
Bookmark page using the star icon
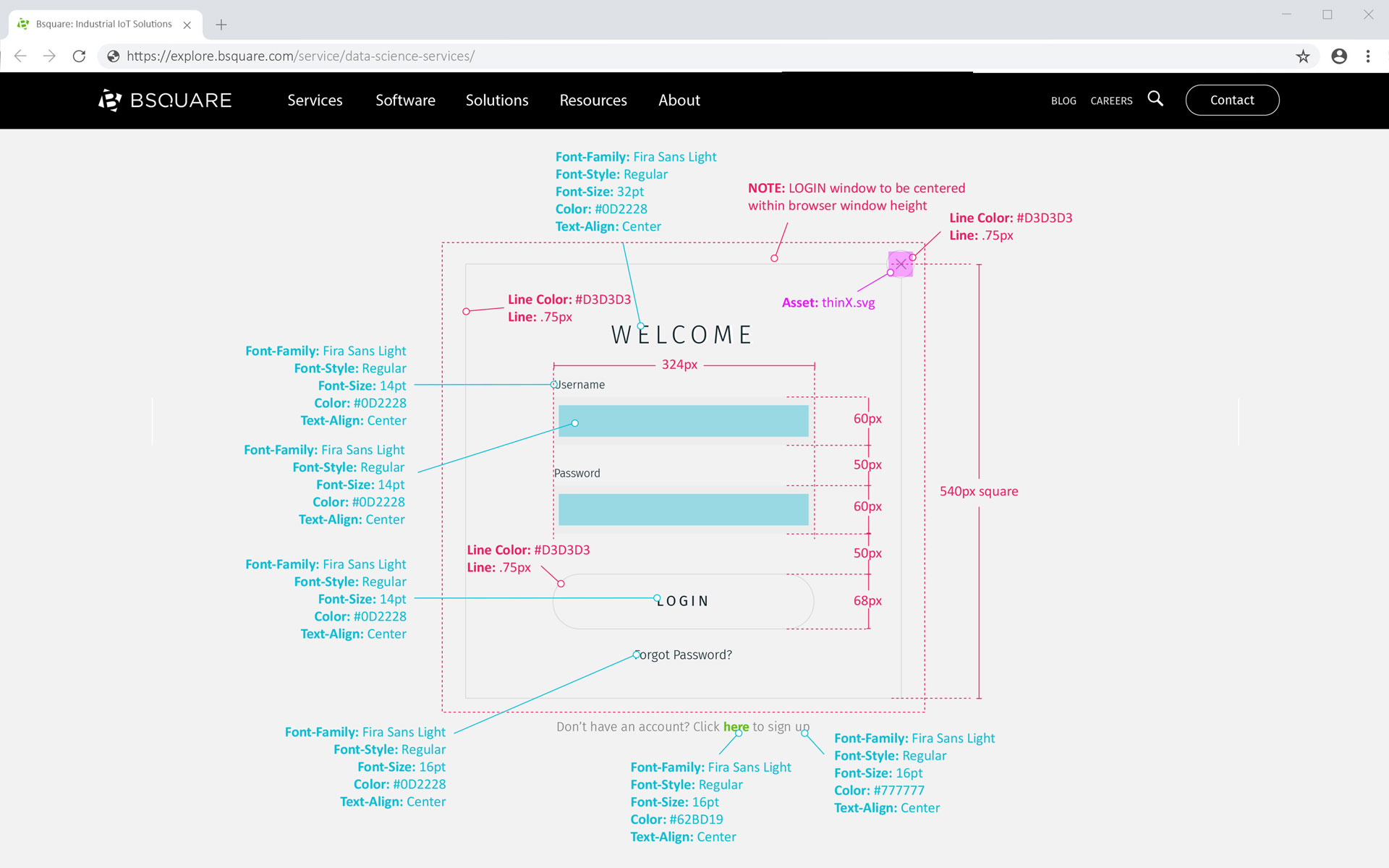pyautogui.click(x=1303, y=56)
